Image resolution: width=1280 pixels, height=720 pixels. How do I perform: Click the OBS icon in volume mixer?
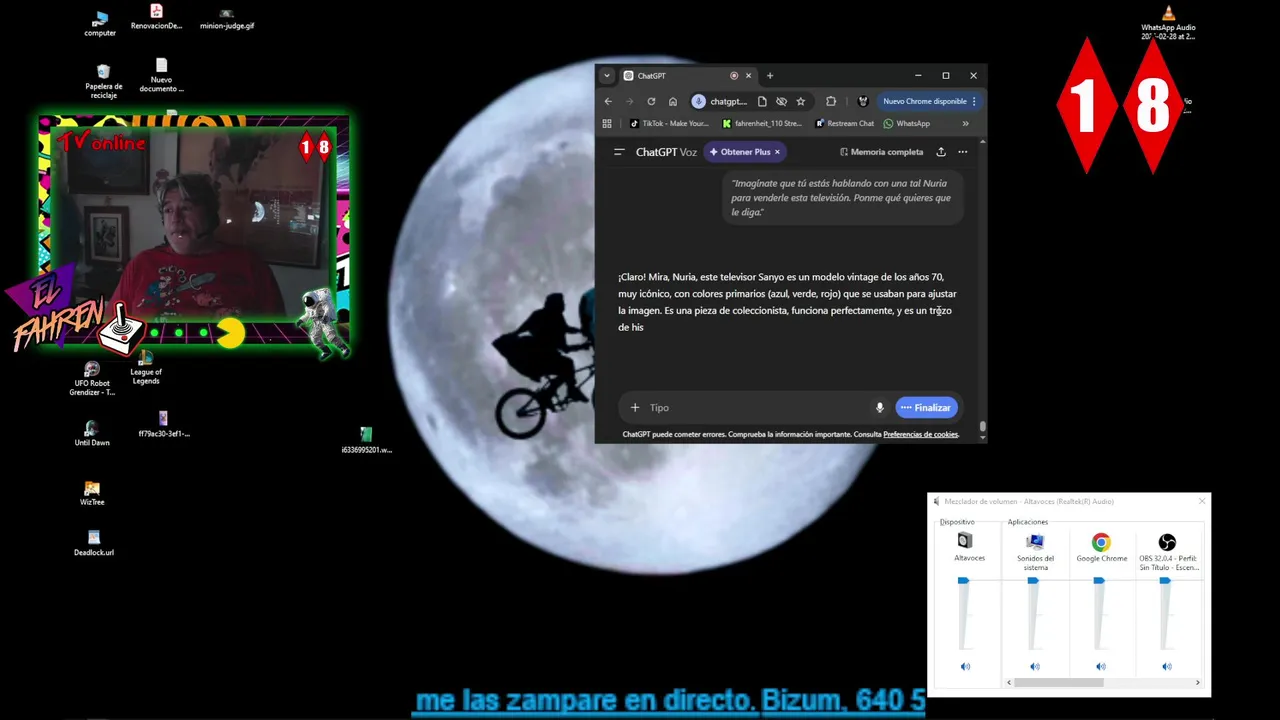1167,542
